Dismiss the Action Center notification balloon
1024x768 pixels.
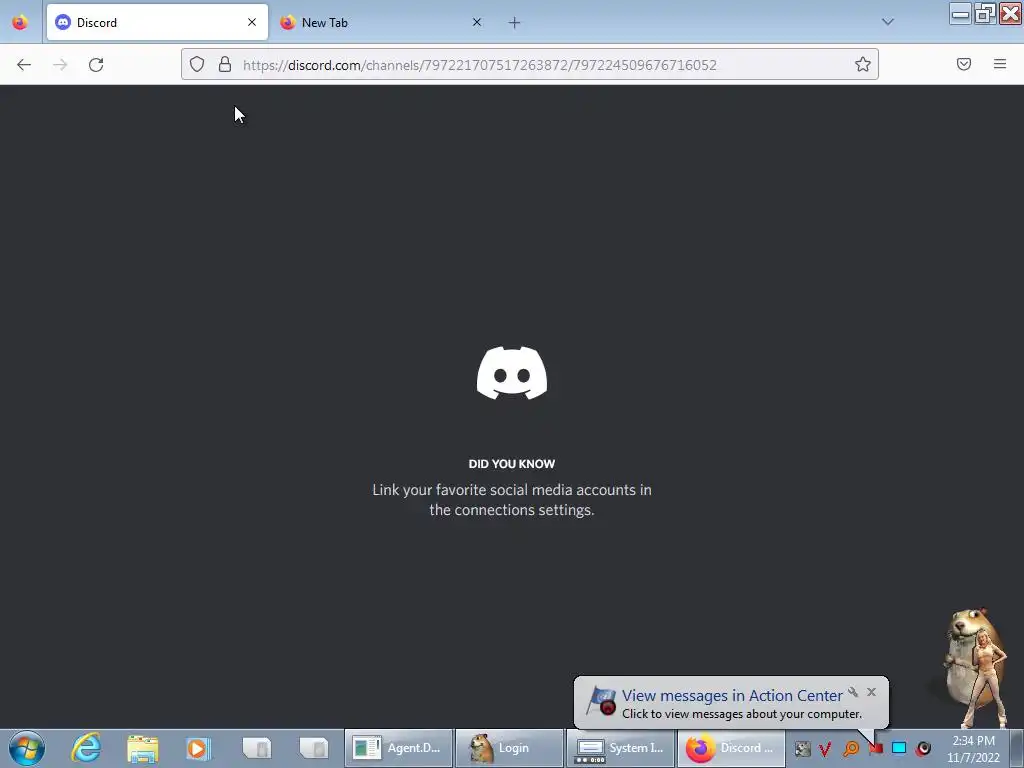[871, 692]
